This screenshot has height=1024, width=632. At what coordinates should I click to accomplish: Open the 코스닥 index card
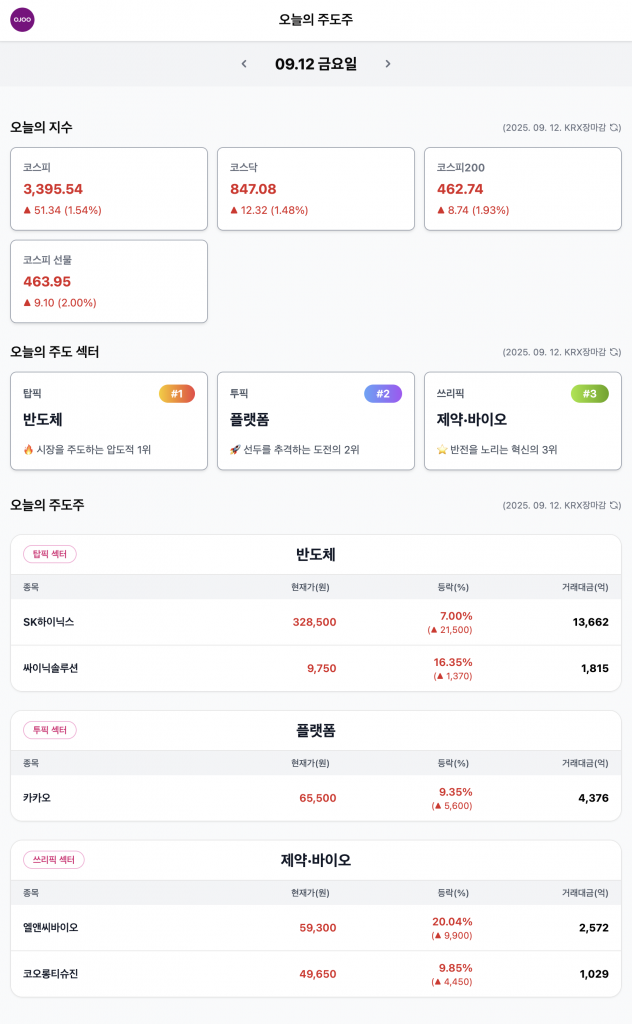pyautogui.click(x=315, y=189)
